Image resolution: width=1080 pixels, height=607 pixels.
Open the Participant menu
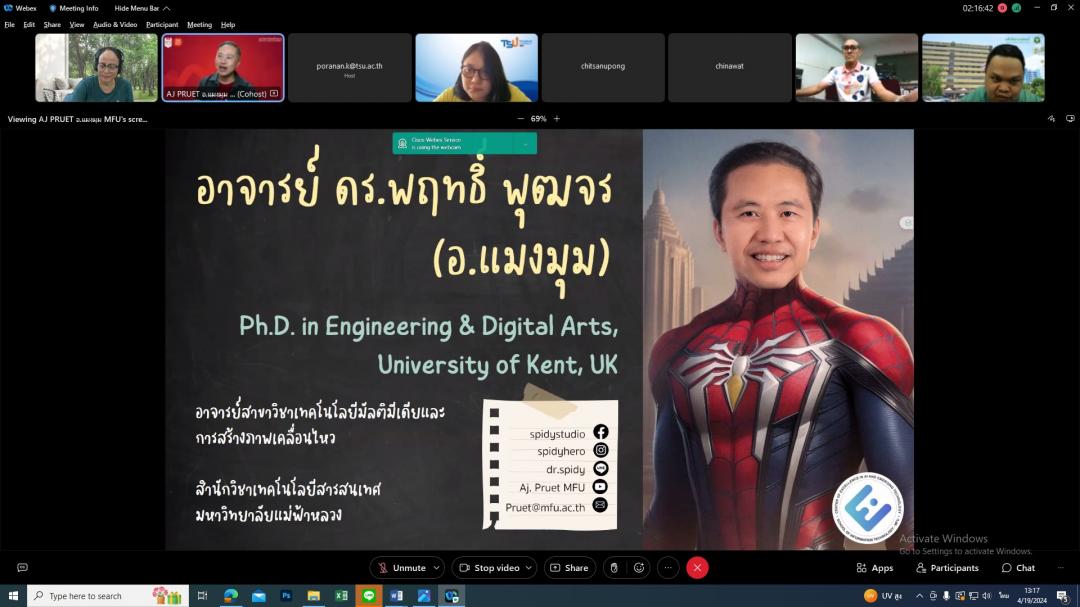click(162, 25)
